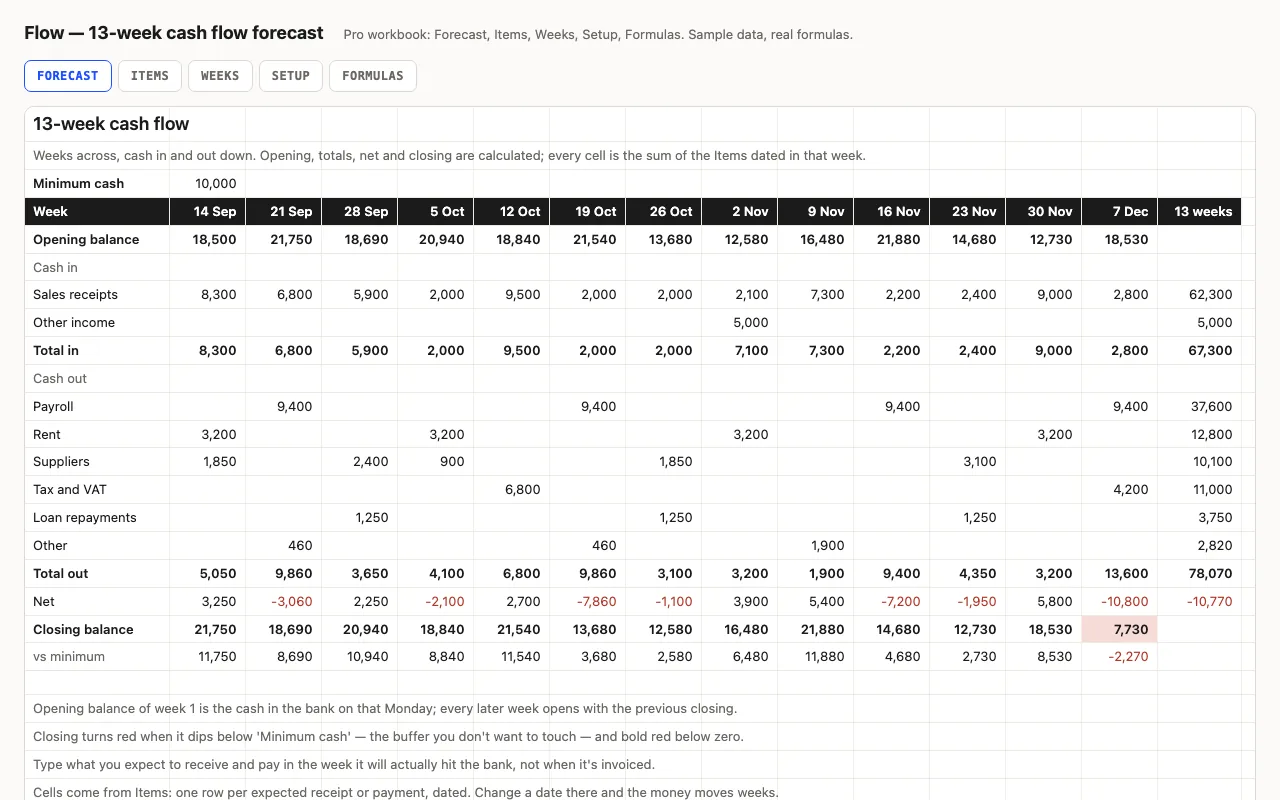Click the 'Suppliers' row label

click(97, 462)
